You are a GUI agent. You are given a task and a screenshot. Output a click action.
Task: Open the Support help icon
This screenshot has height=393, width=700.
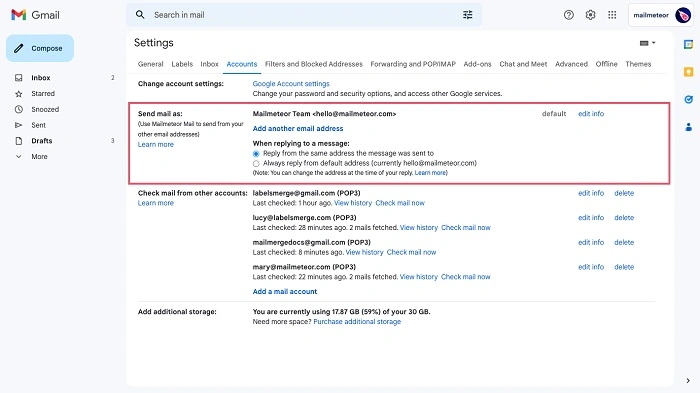pos(568,15)
